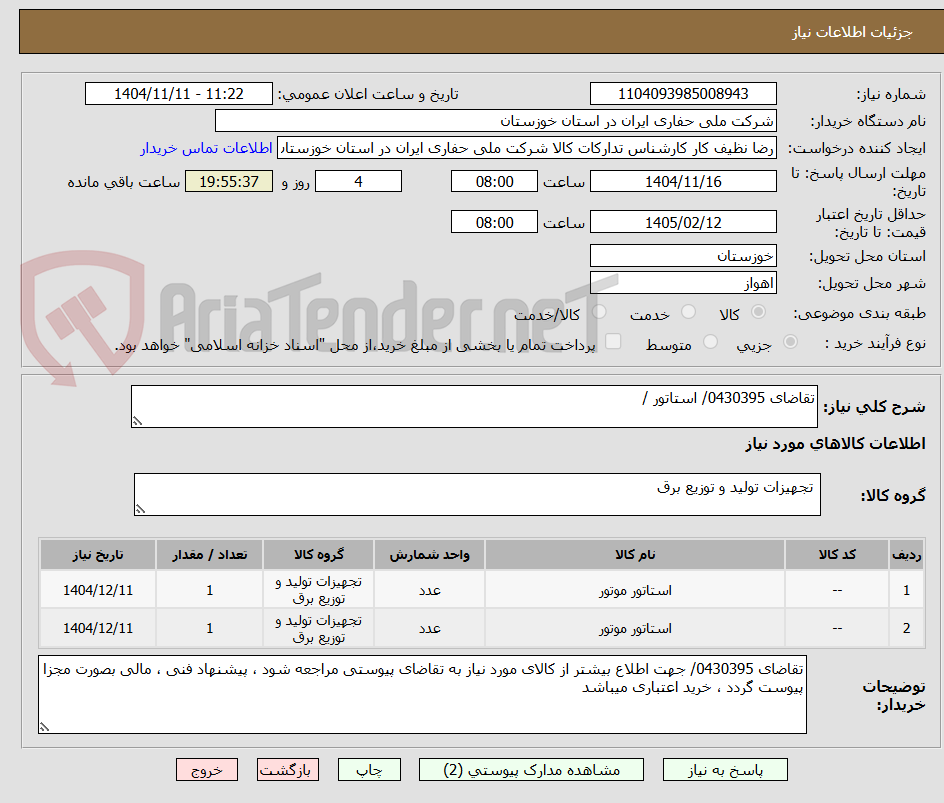Click the چاپ print button

(369, 769)
